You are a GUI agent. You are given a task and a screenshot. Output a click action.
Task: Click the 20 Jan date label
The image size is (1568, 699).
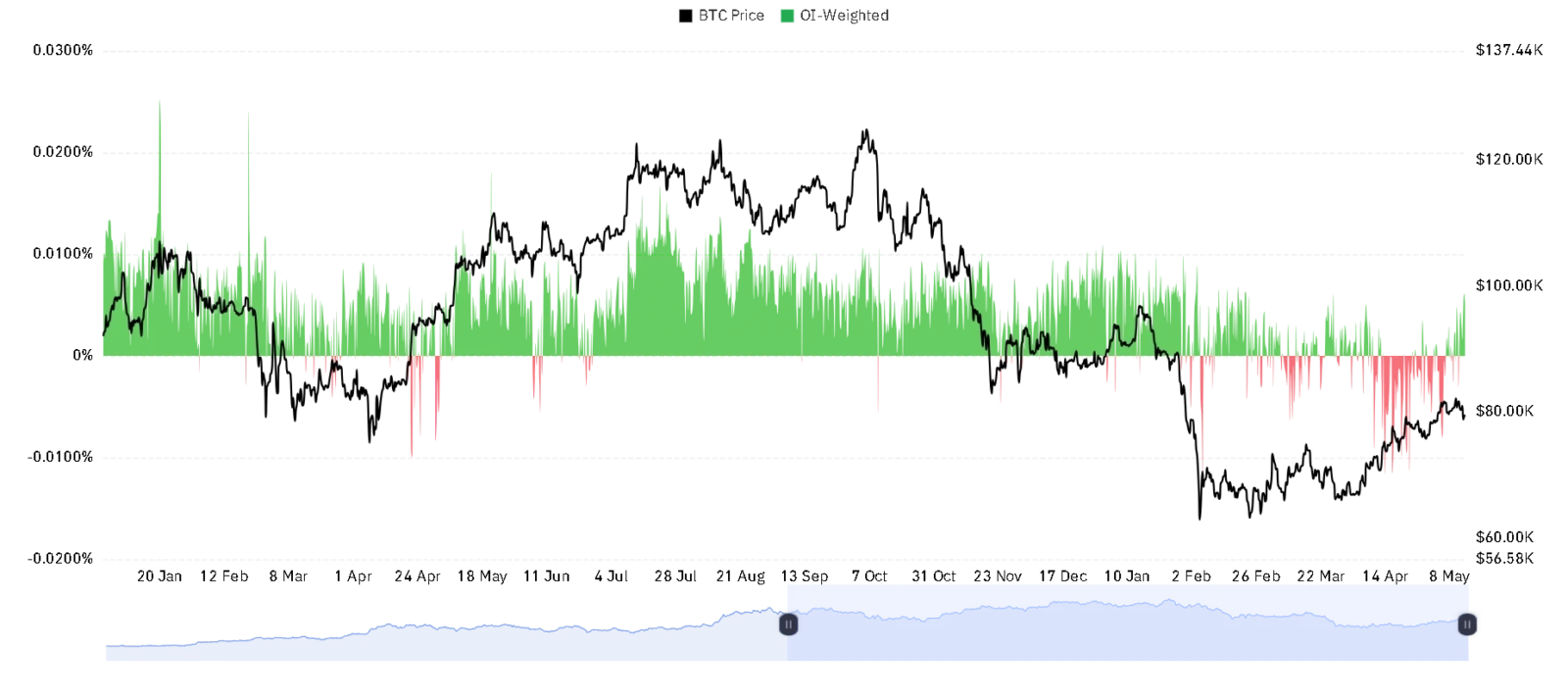click(160, 576)
